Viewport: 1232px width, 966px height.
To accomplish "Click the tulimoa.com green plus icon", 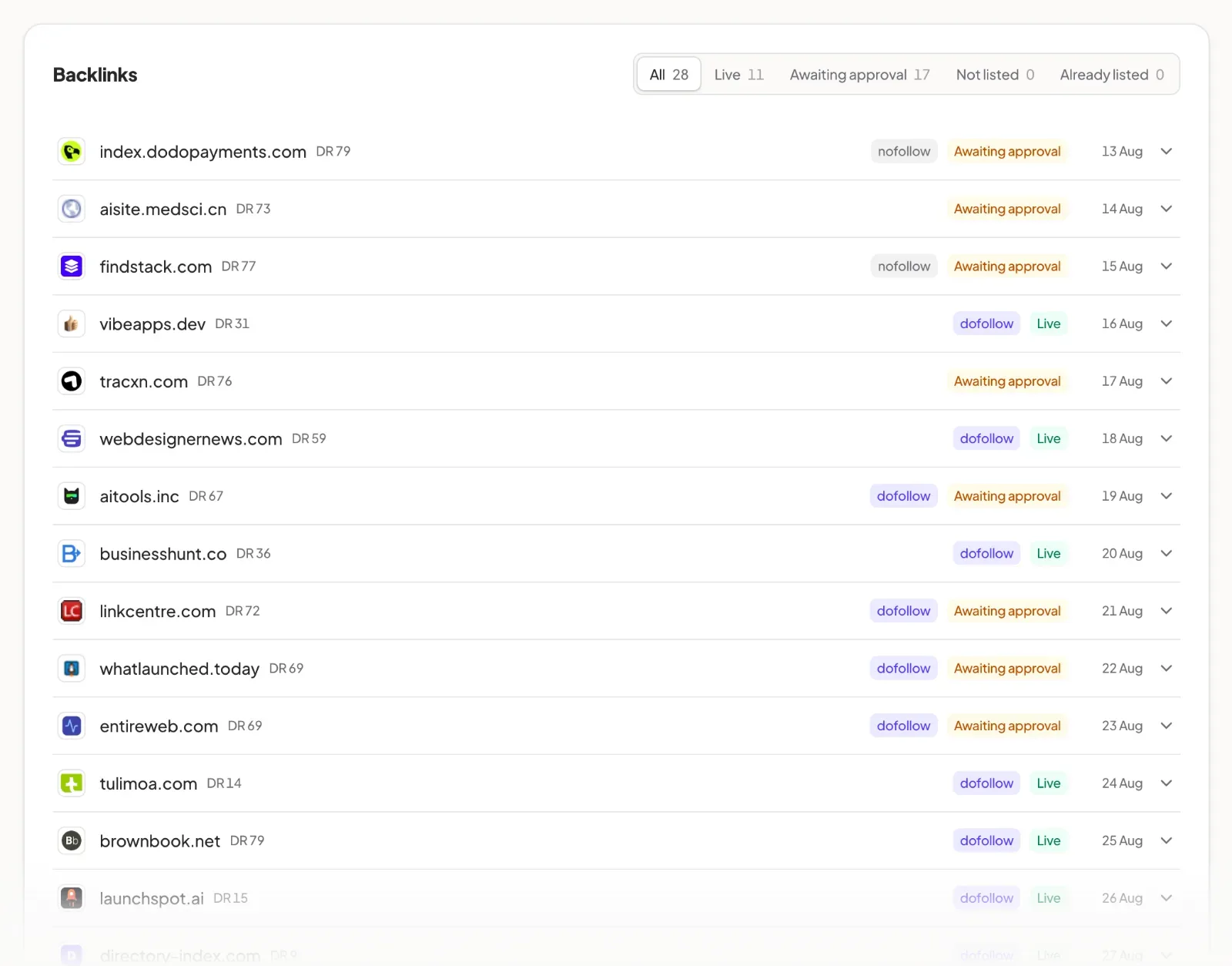I will point(72,783).
